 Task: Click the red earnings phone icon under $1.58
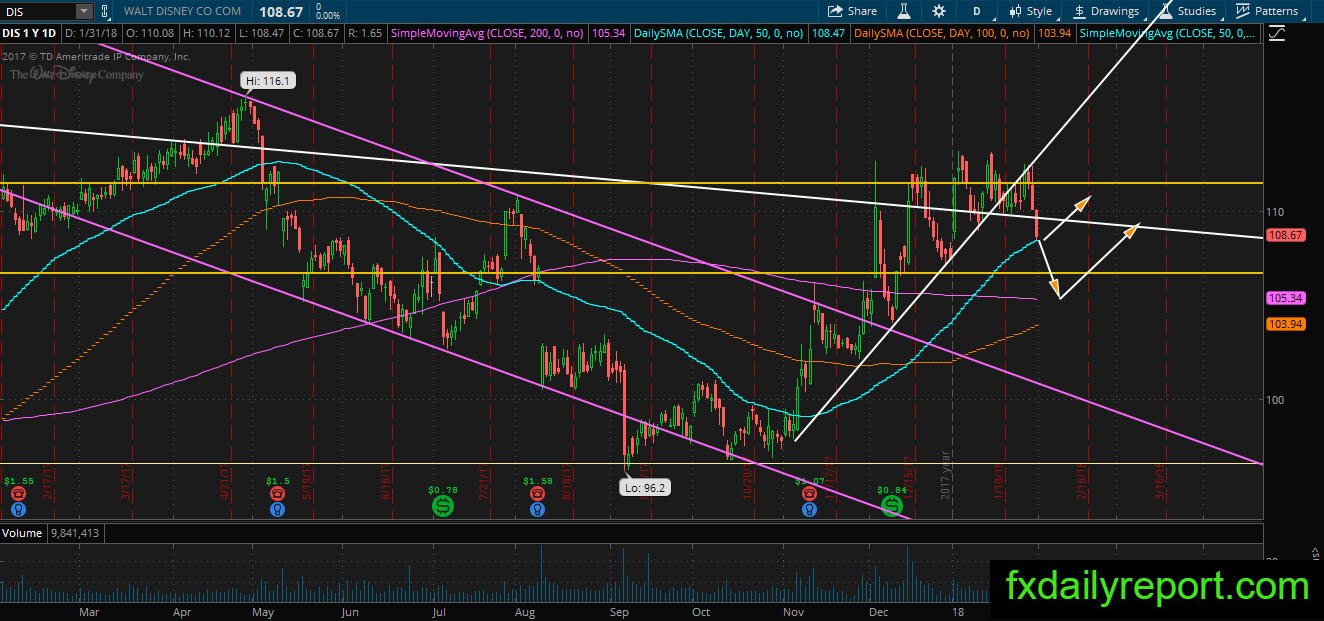(x=538, y=493)
